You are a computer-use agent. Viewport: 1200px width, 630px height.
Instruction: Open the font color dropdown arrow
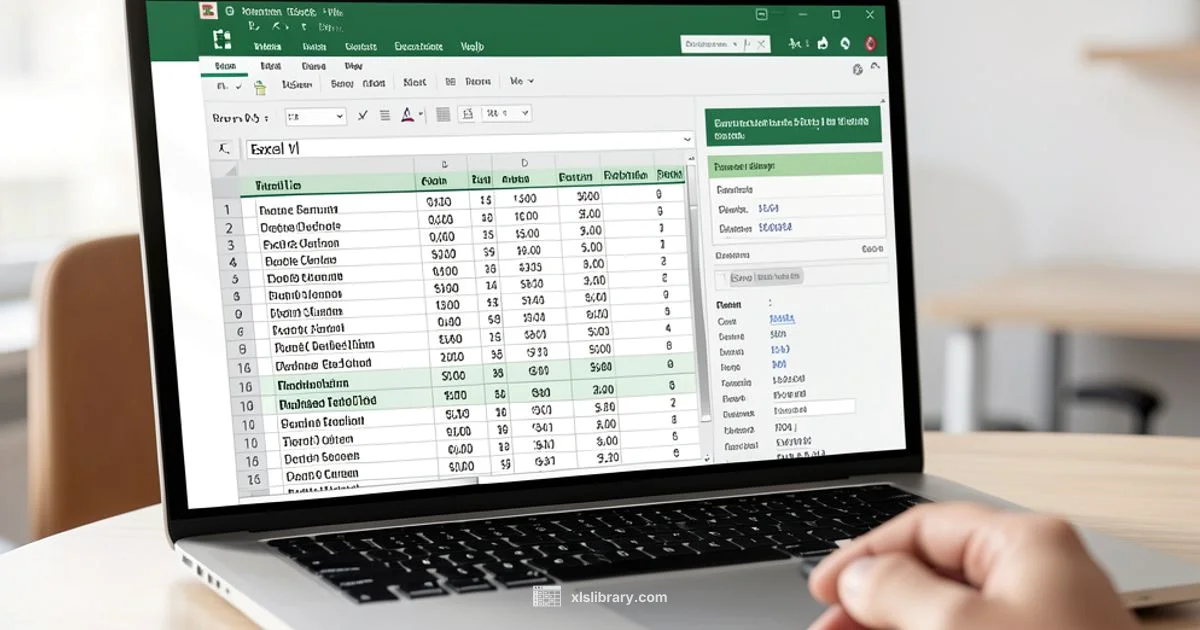coord(421,115)
